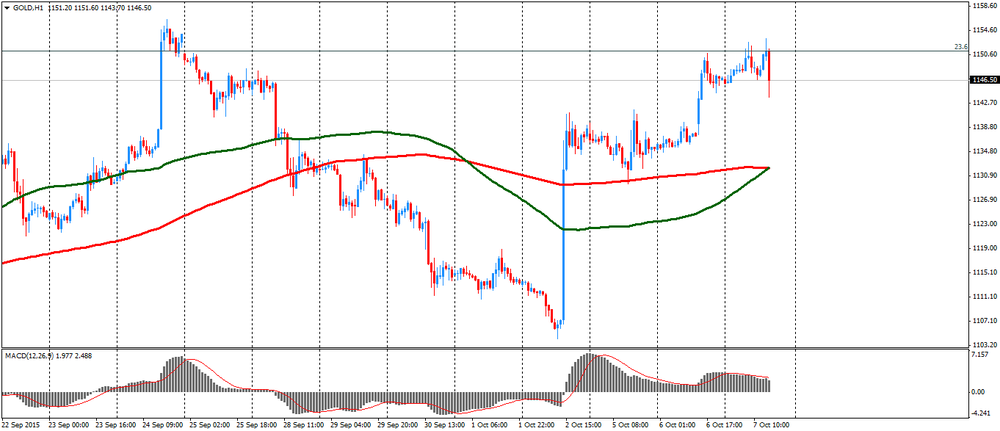The image size is (1000, 431).
Task: Click the latest long red candle
Action: pos(769,73)
